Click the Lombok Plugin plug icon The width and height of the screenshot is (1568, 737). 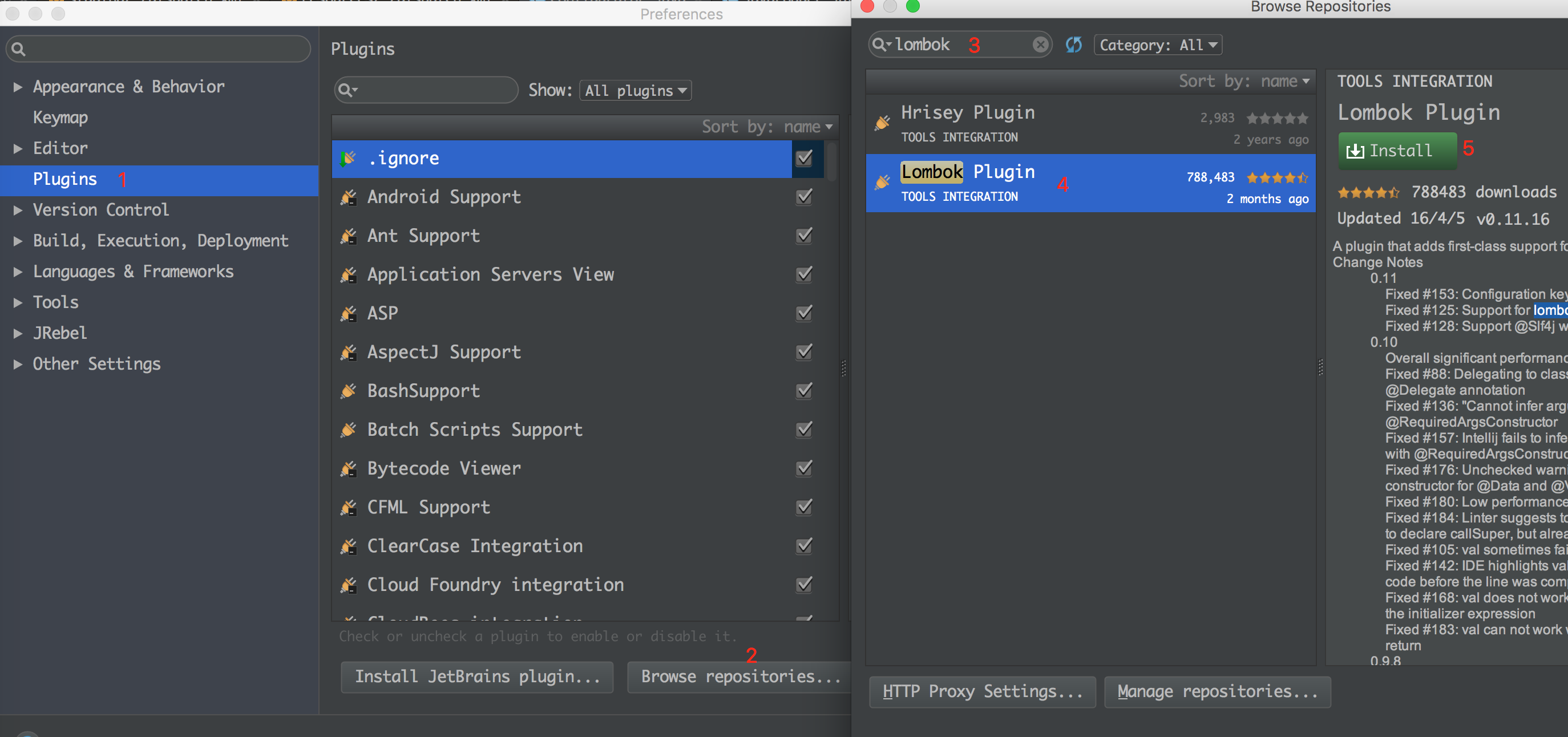tap(882, 182)
